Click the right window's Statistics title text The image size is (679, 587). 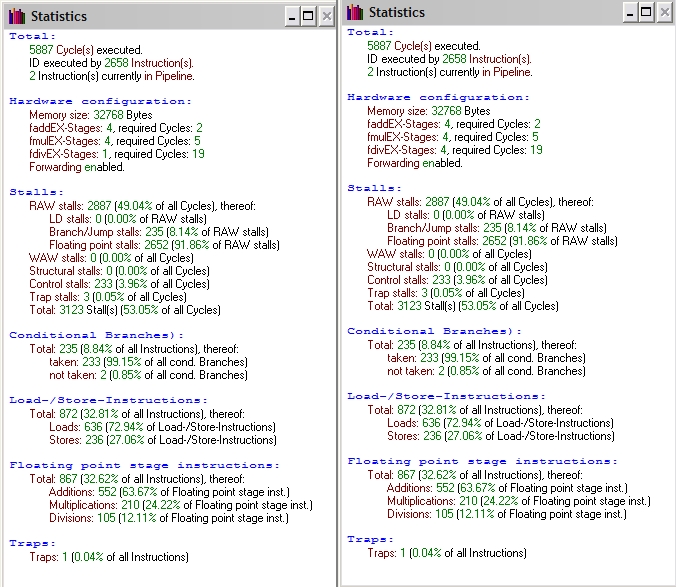[x=397, y=13]
